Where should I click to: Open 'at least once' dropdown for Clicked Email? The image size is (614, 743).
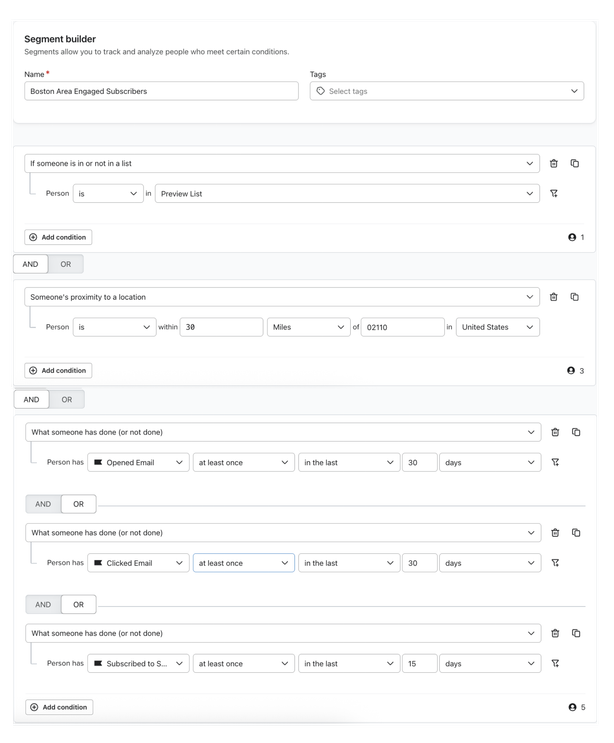pyautogui.click(x=244, y=563)
